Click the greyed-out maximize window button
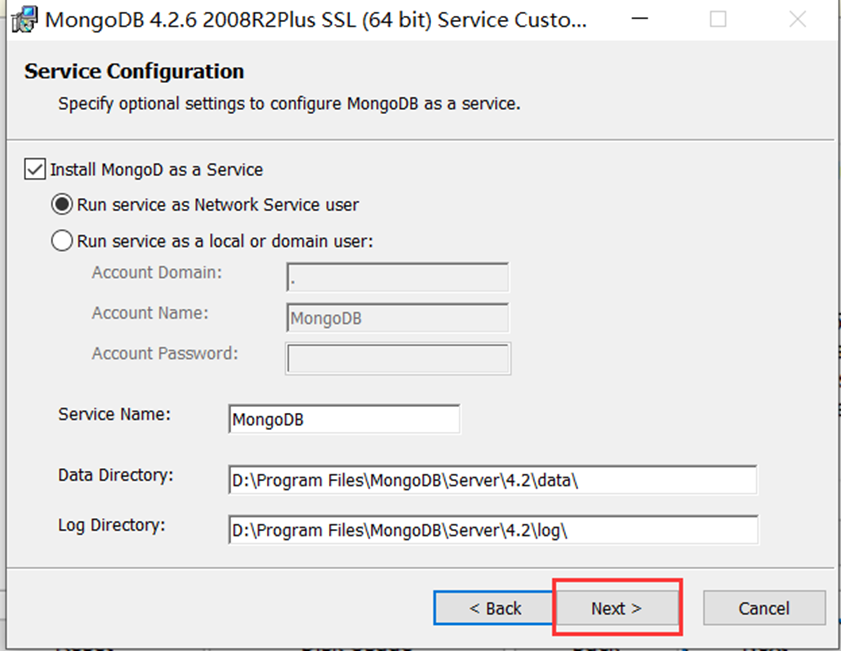The image size is (841, 651). point(718,19)
